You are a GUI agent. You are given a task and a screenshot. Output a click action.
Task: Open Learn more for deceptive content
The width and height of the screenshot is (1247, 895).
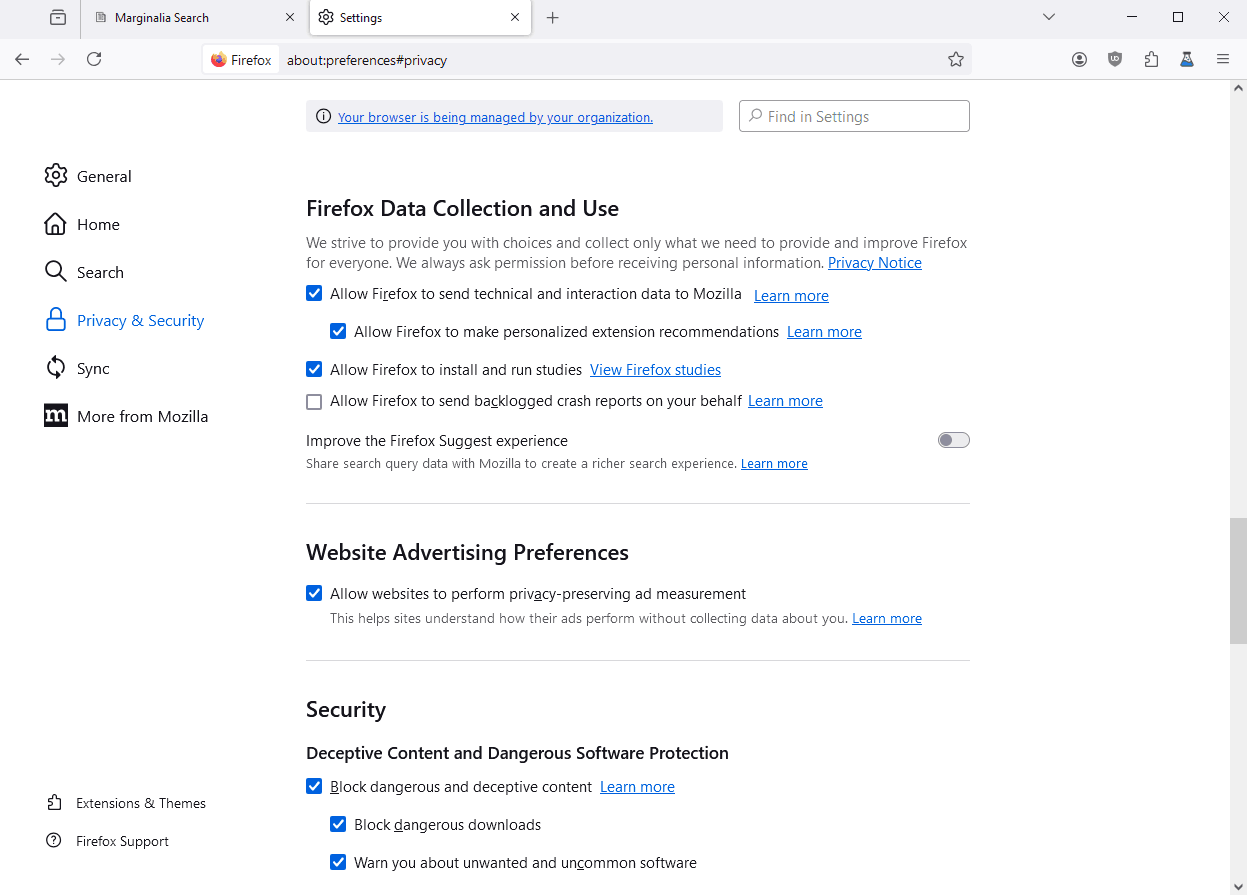coord(637,787)
